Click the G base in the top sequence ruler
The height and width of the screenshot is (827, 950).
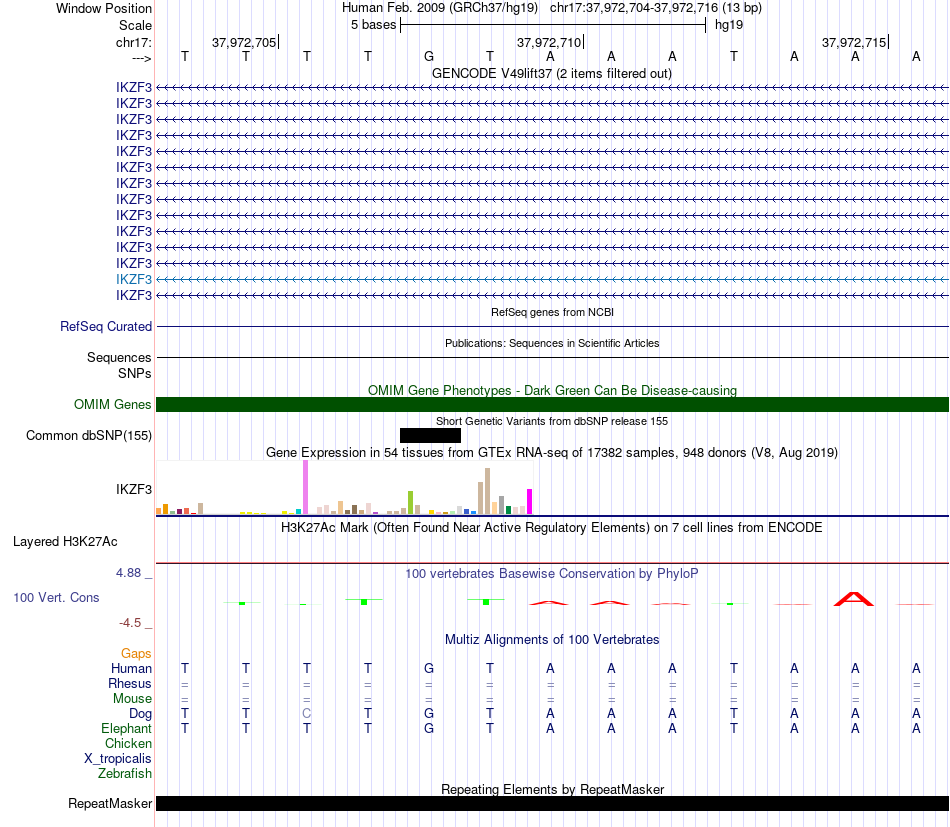(x=429, y=56)
